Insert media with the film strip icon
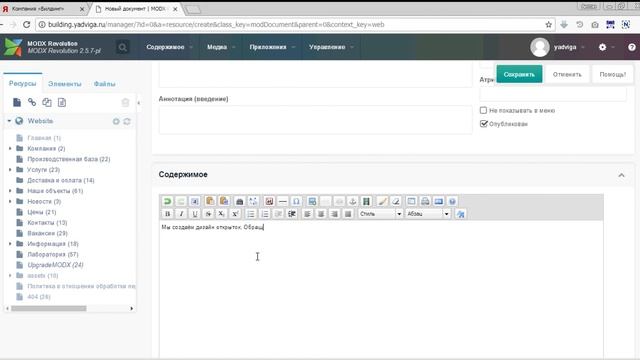Image resolution: width=640 pixels, height=360 pixels. click(367, 201)
